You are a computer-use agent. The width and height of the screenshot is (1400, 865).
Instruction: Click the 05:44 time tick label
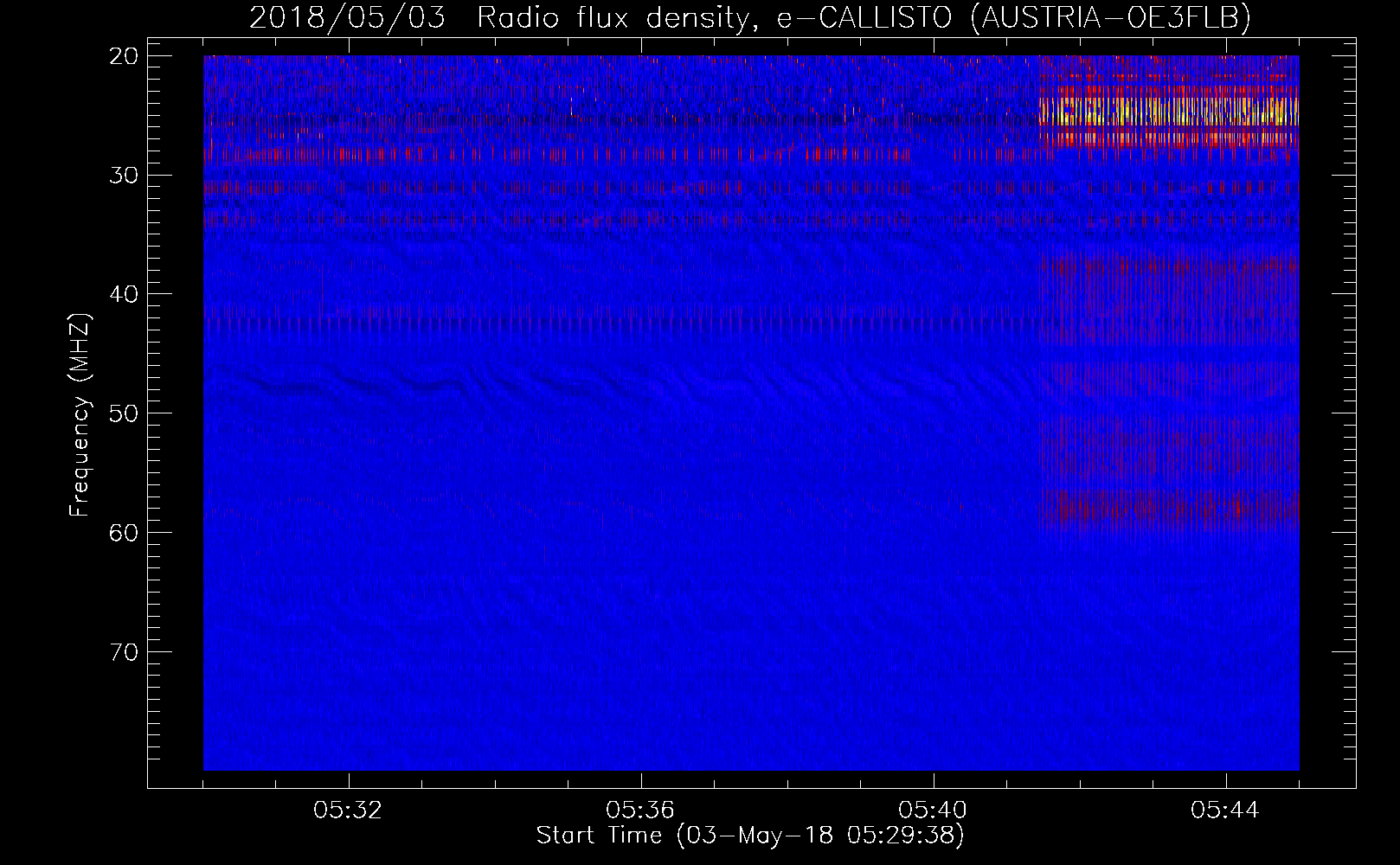(x=1225, y=811)
